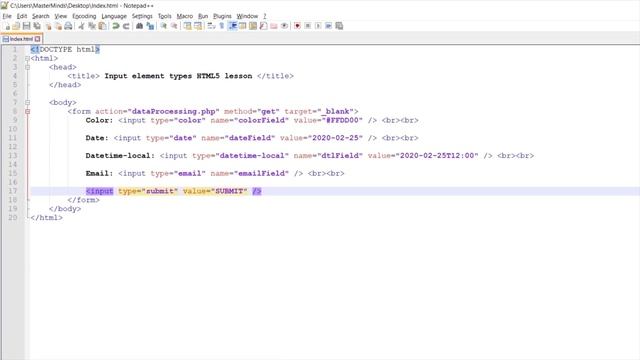Open the ? help menu
This screenshot has width=640, height=360.
click(264, 16)
